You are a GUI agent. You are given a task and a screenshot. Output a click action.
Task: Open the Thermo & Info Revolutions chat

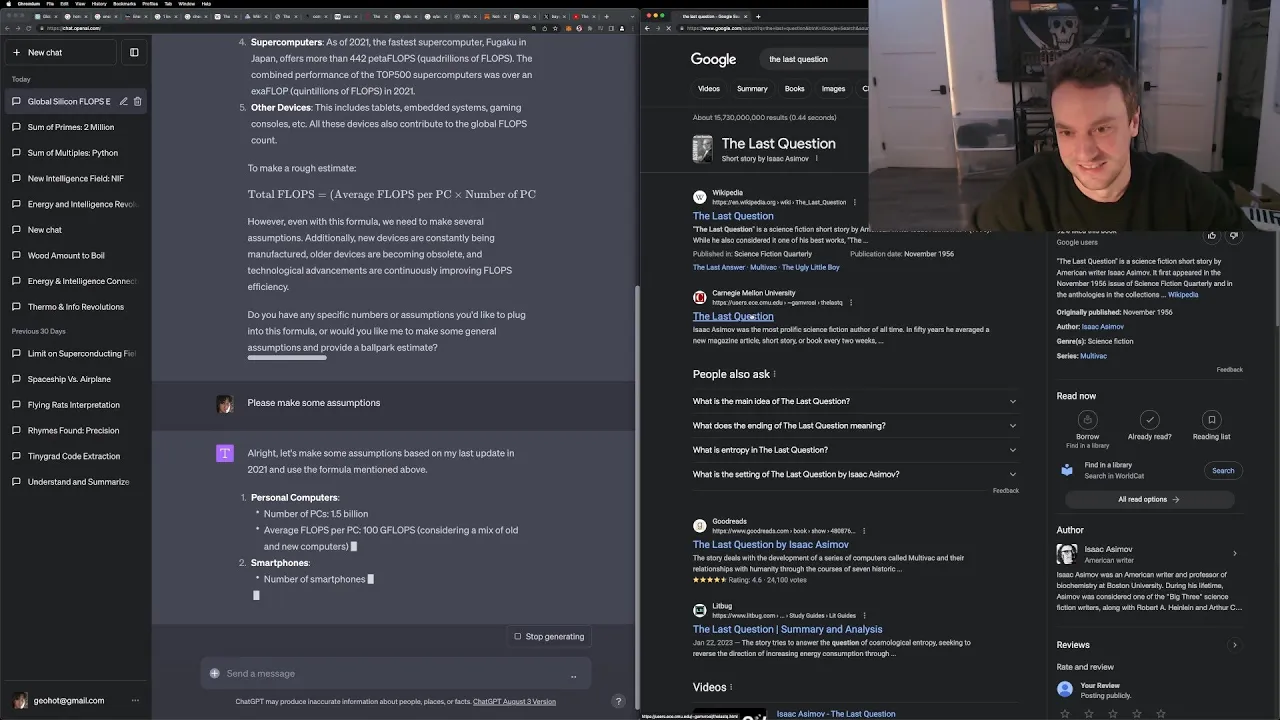[x=75, y=307]
